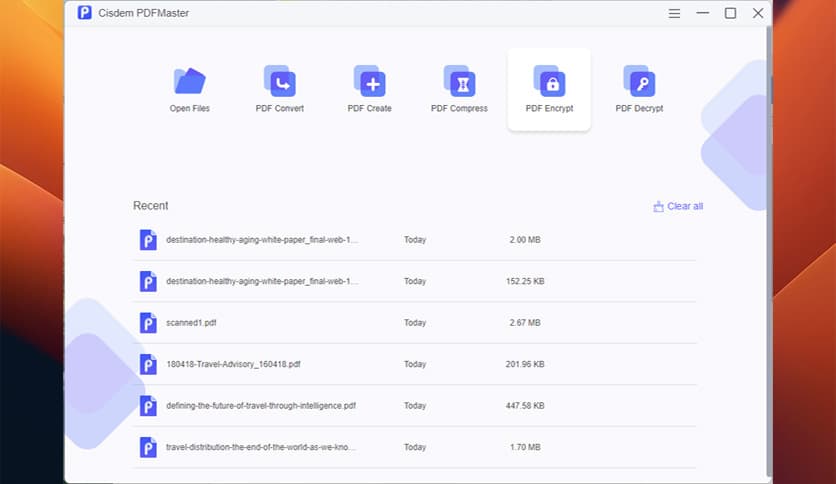The height and width of the screenshot is (484, 836).
Task: Click the Cisdem PDFMaster logo icon
Action: click(x=84, y=12)
